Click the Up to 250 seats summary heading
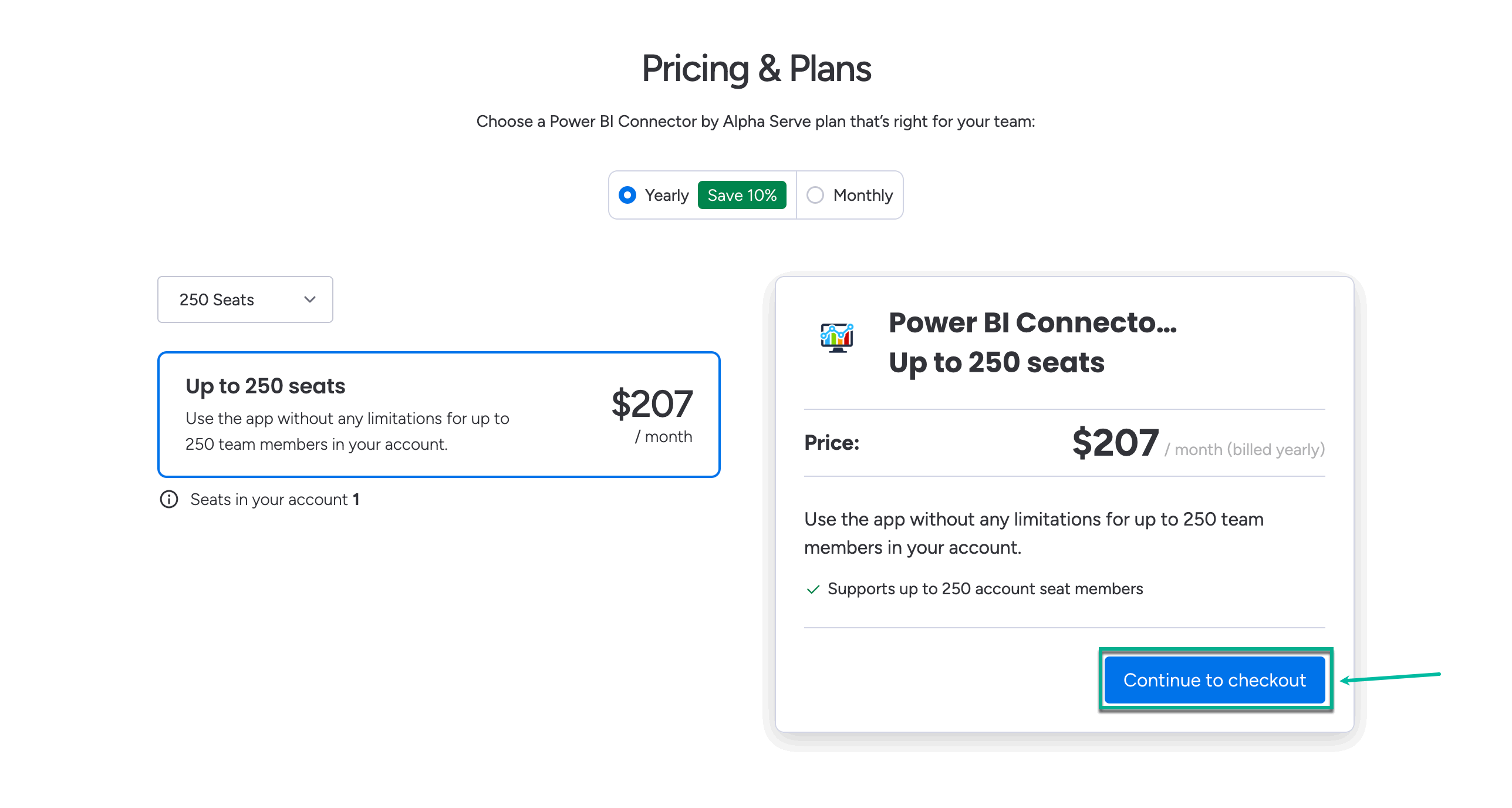This screenshot has height=808, width=1512. [996, 362]
